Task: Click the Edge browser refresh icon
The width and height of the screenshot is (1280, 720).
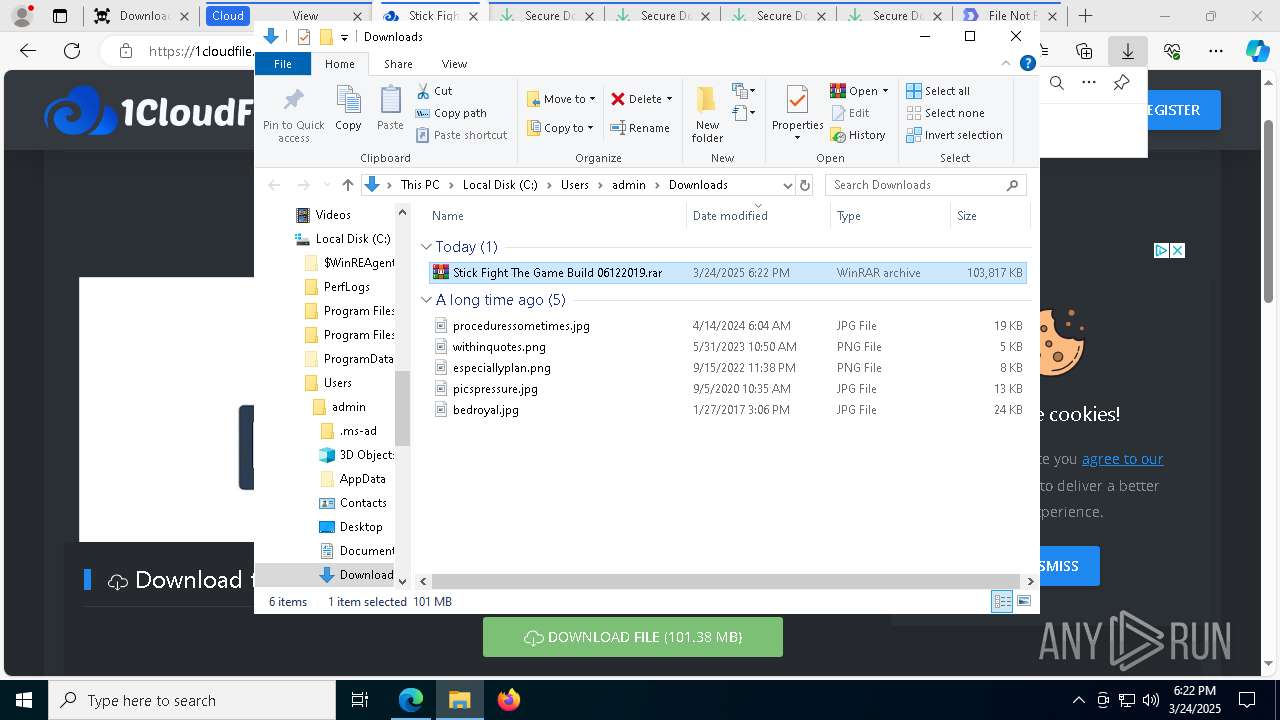Action: click(x=72, y=51)
